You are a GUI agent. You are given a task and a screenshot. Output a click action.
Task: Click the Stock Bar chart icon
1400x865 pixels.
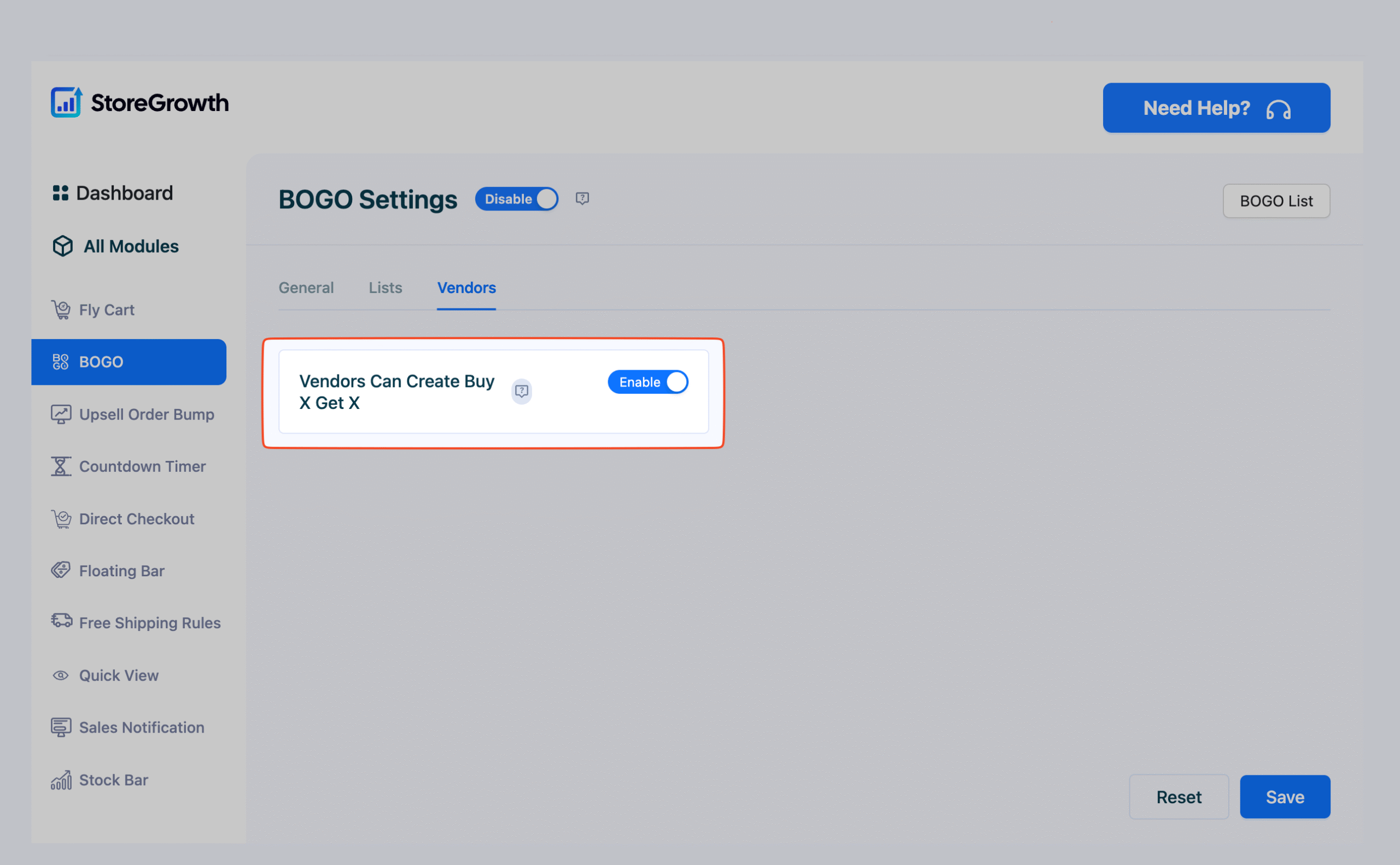[x=61, y=779]
